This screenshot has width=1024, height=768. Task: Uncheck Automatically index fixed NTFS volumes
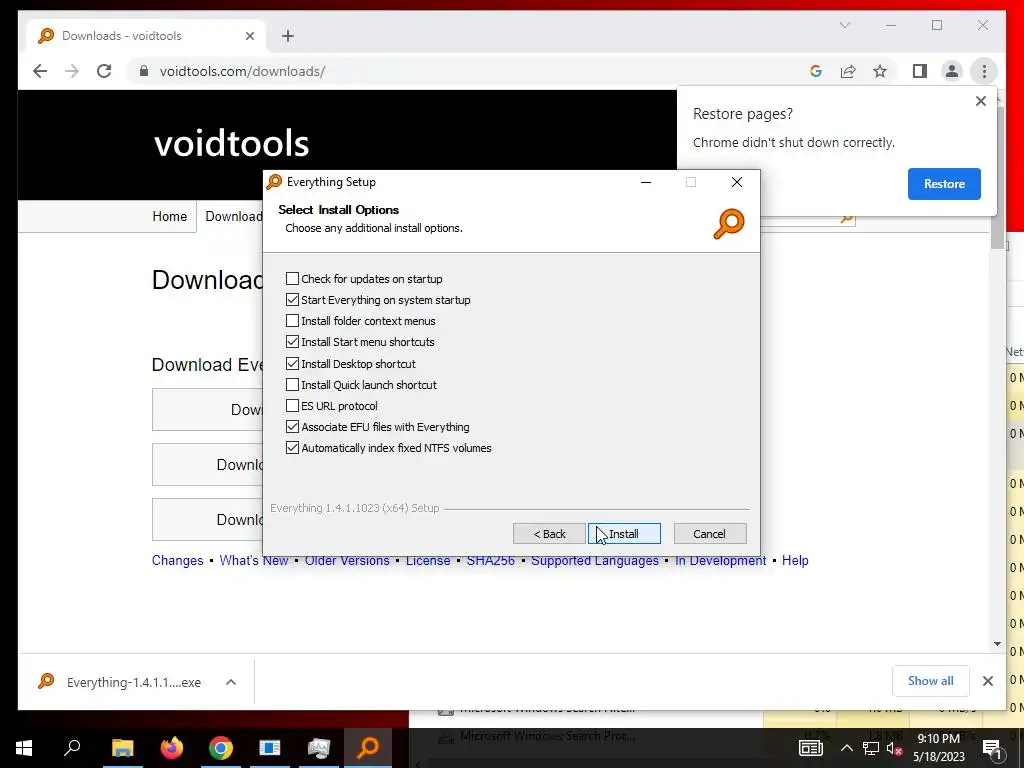tap(293, 448)
